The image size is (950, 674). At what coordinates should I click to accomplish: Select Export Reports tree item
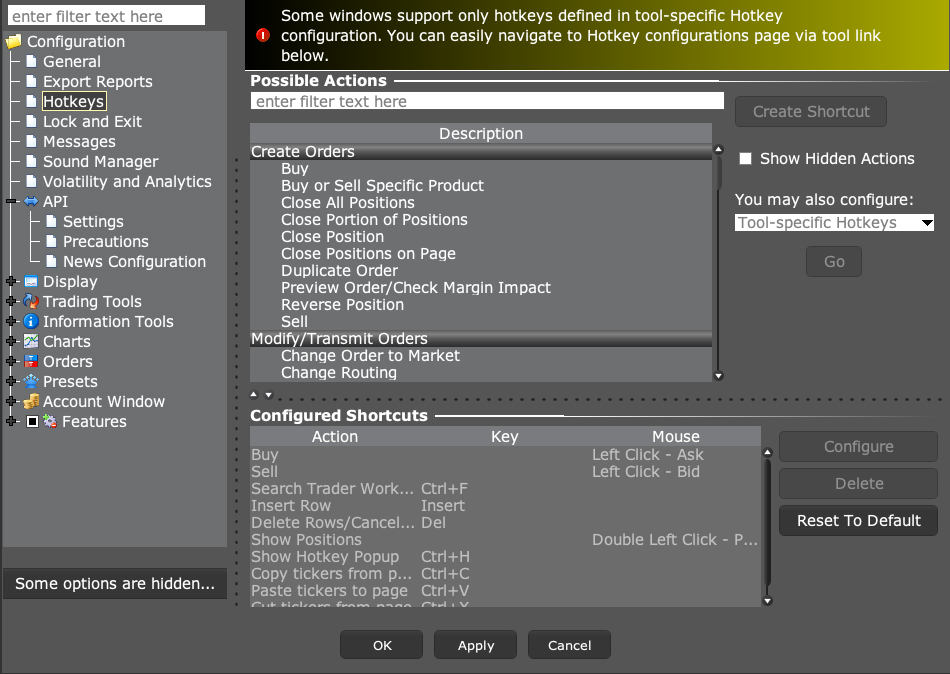coord(98,81)
